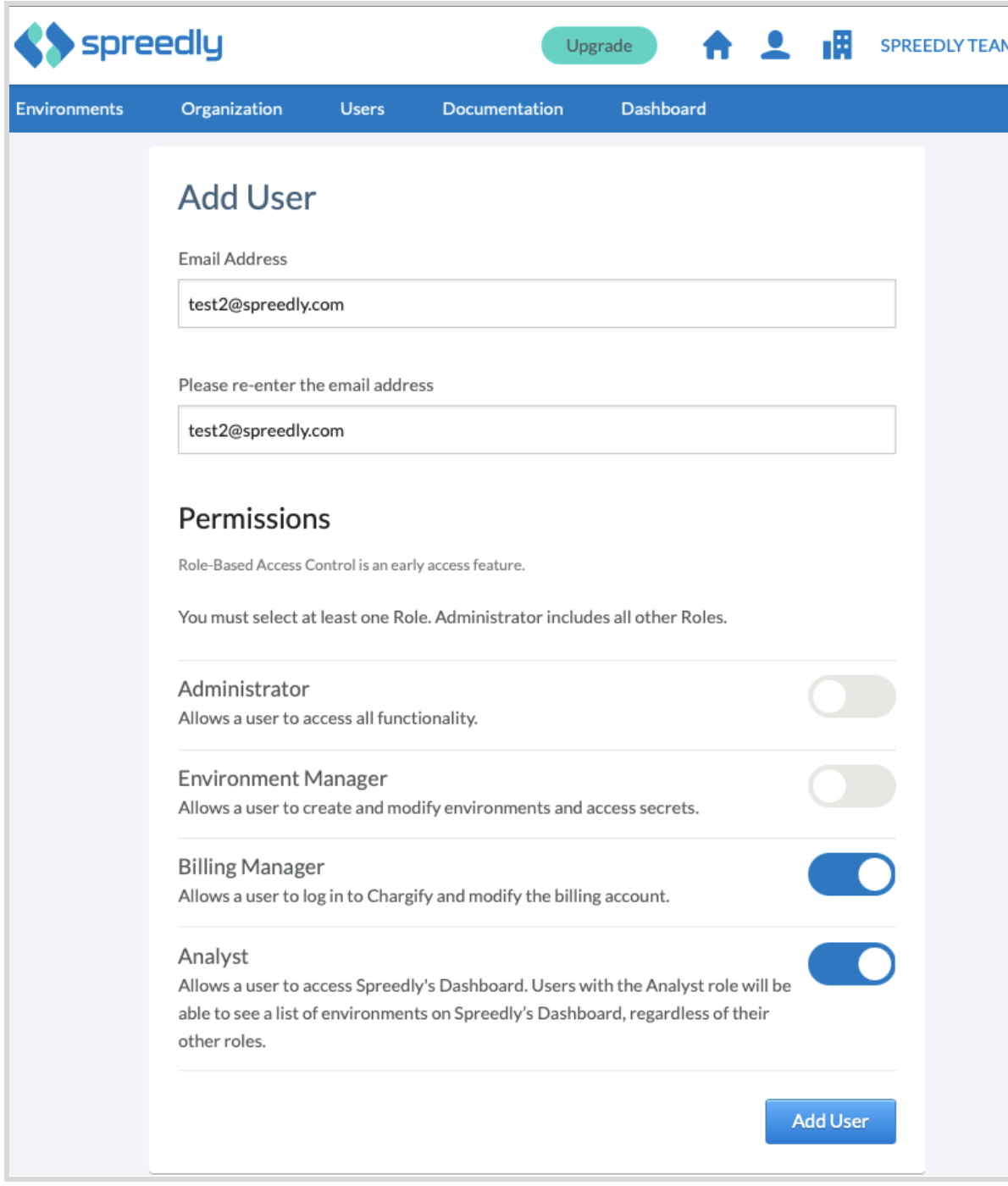Enable the Administrator role toggle
Viewport: 1008px width, 1186px height.
851,696
